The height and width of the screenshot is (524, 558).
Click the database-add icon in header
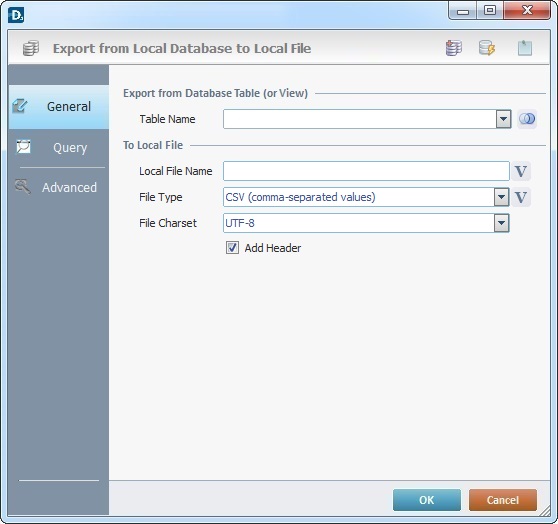pos(454,48)
